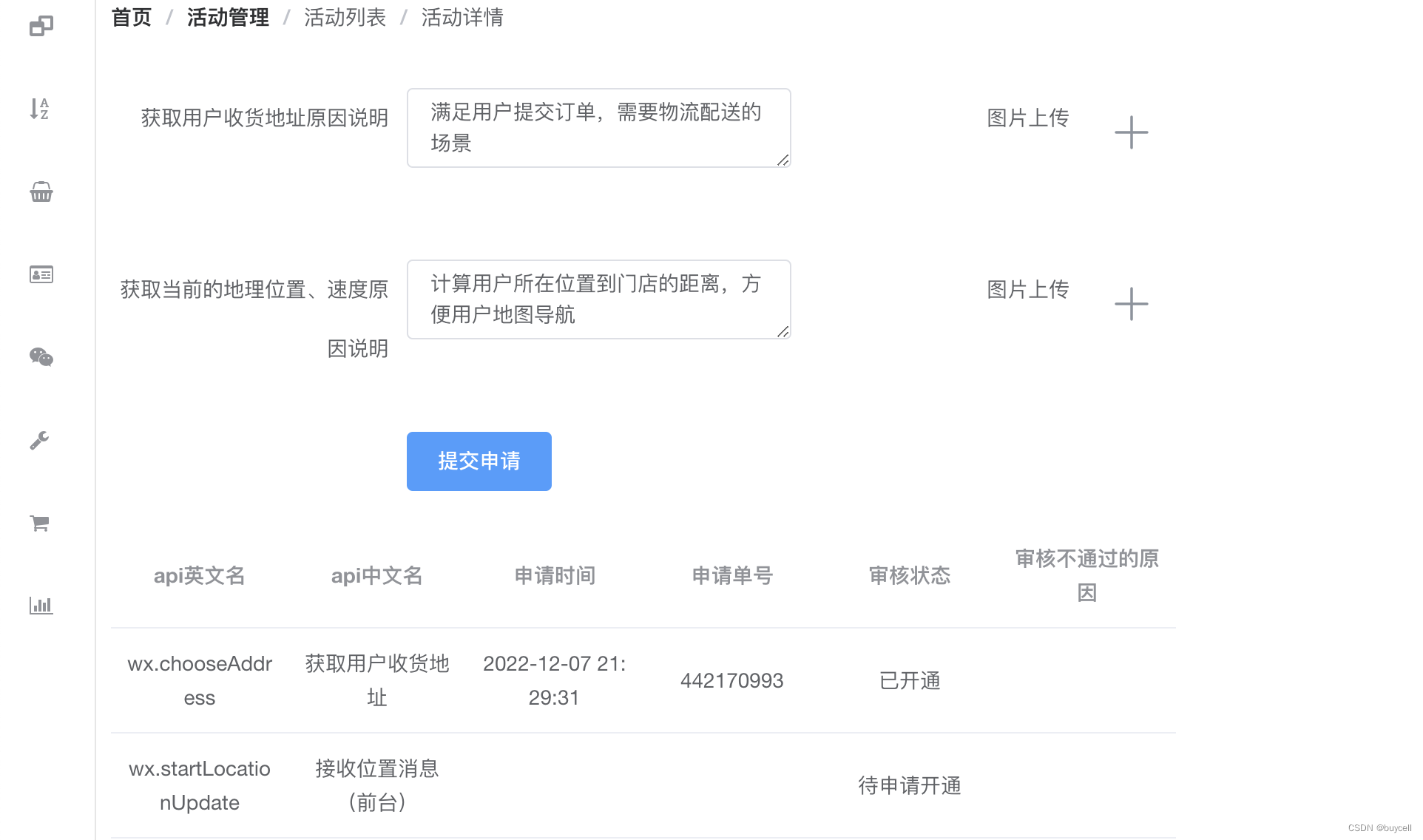The image size is (1423, 840).
Task: Focus the 获取用户收货地址原因说明 textarea
Action: tap(599, 128)
